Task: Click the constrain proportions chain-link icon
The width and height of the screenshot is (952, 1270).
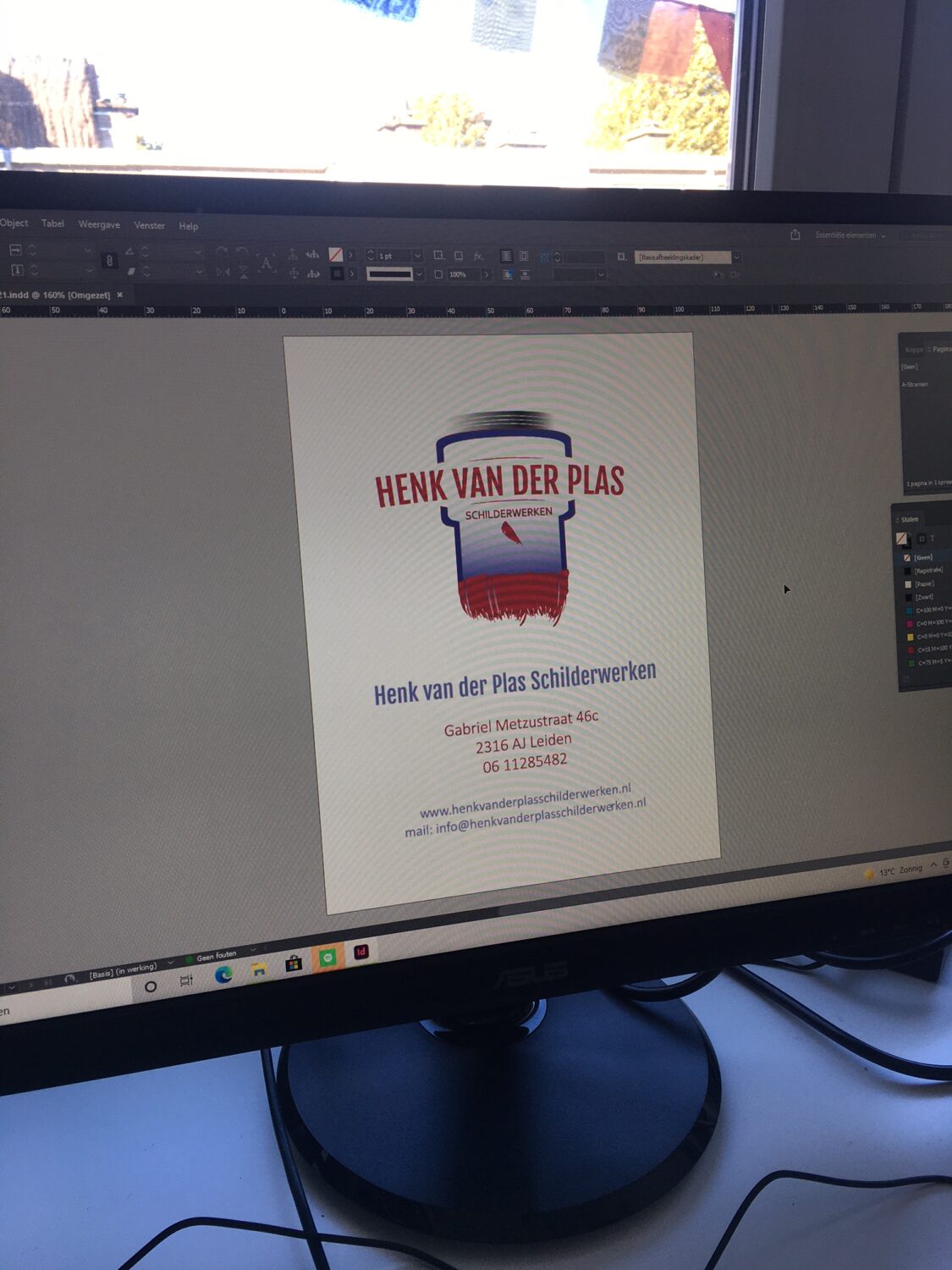Action: tap(108, 261)
